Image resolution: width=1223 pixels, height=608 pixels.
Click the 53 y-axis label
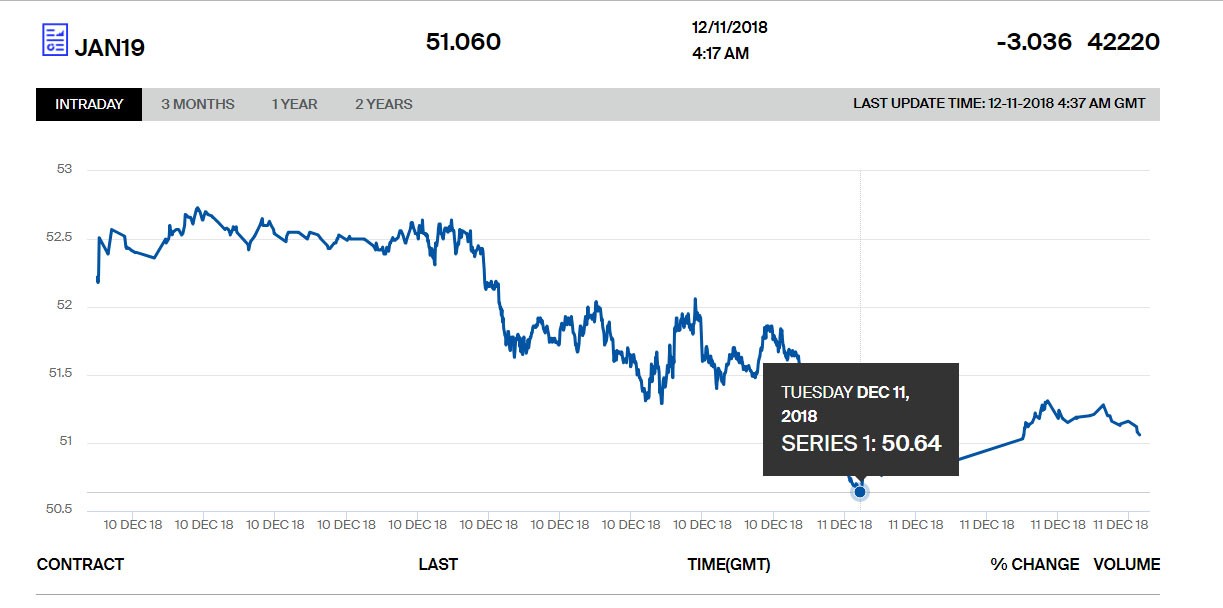coord(65,169)
